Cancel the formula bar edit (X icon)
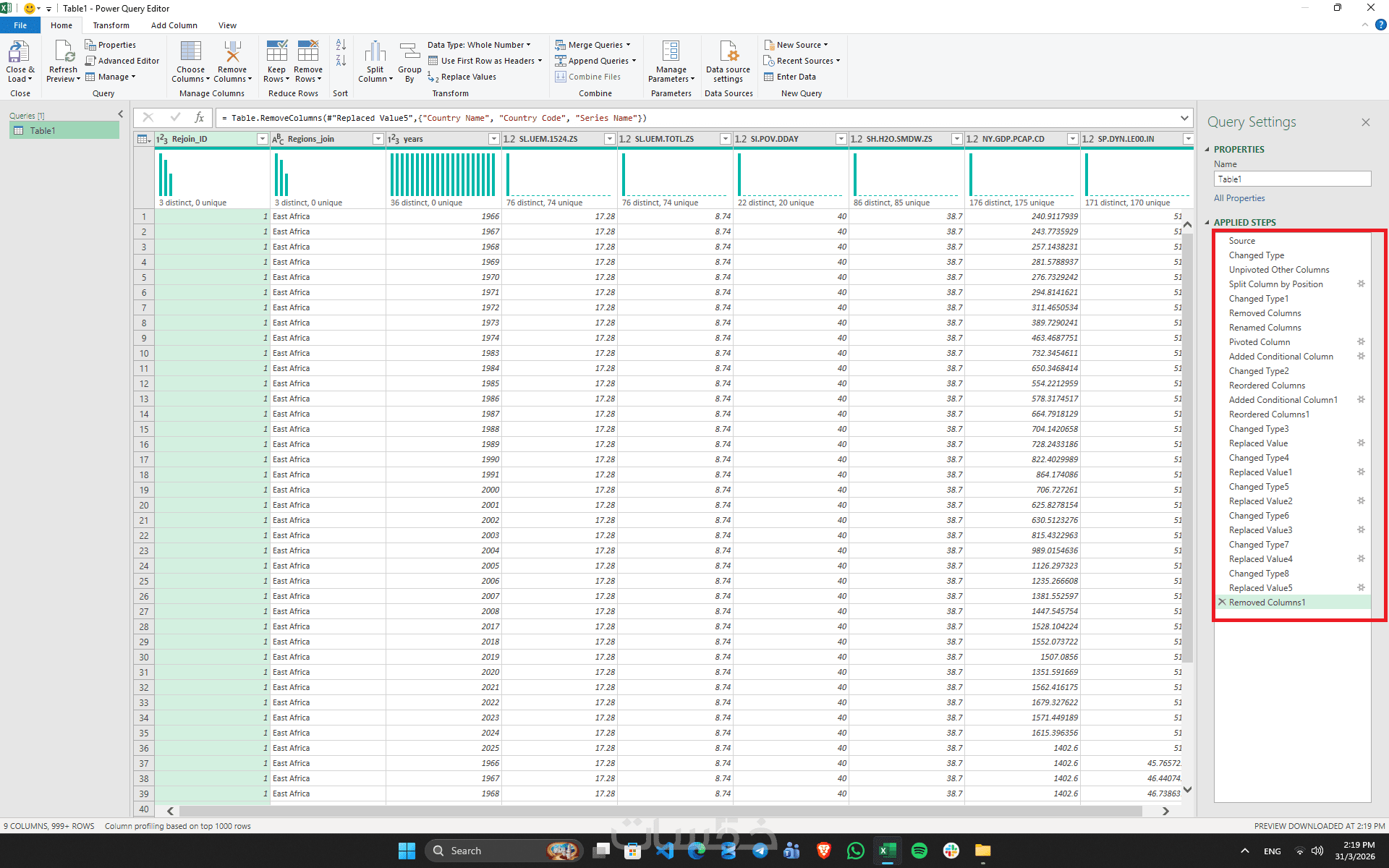Screen dimensions: 1389x868 click(x=148, y=117)
